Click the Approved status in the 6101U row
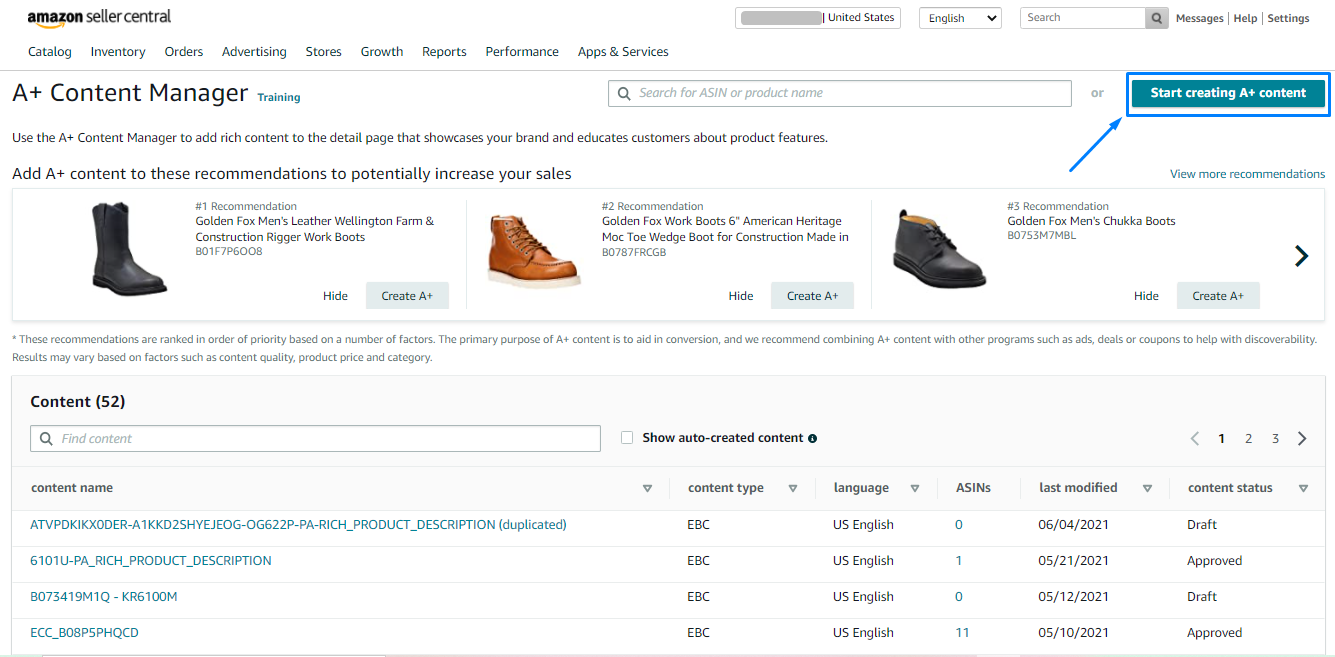The image size is (1335, 657). [x=1214, y=561]
